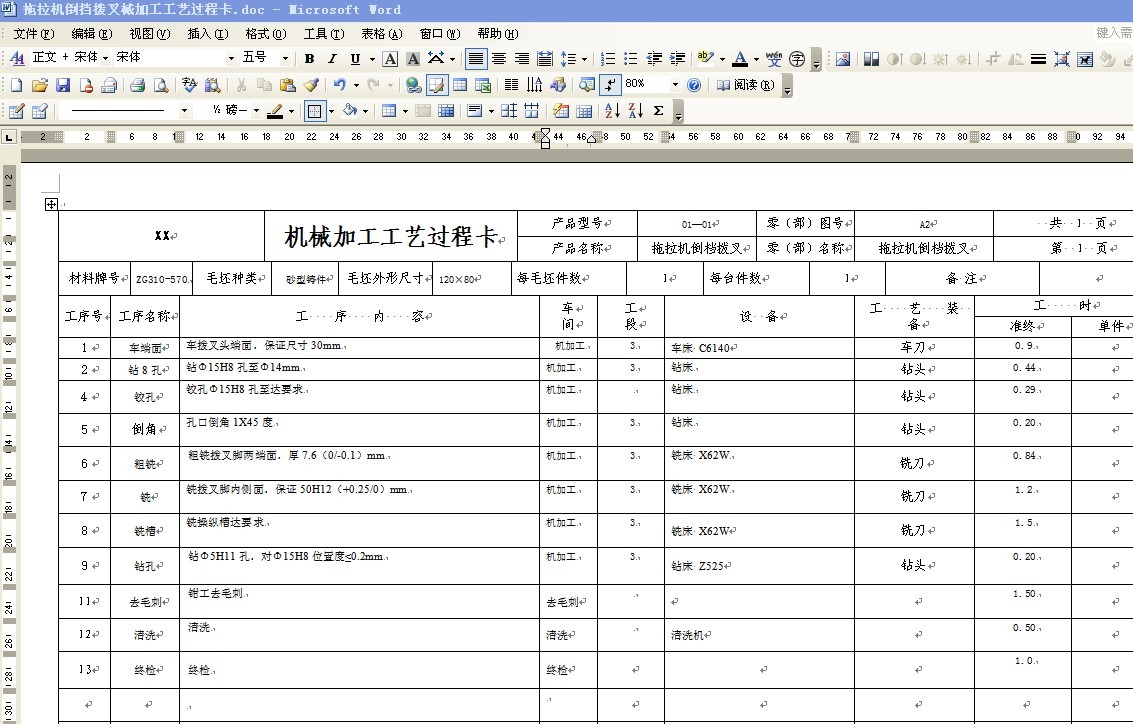Open a file with folder icon

tap(39, 85)
